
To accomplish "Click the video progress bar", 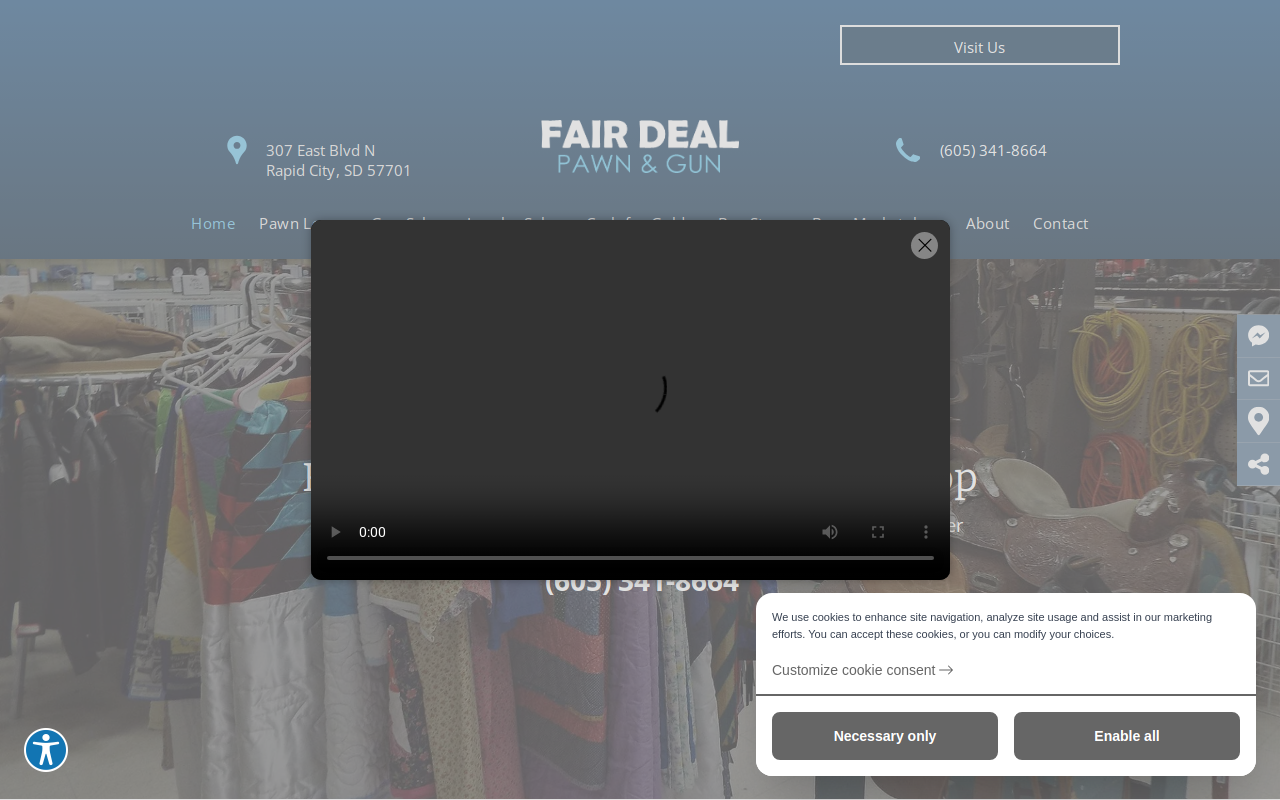I will click(630, 557).
